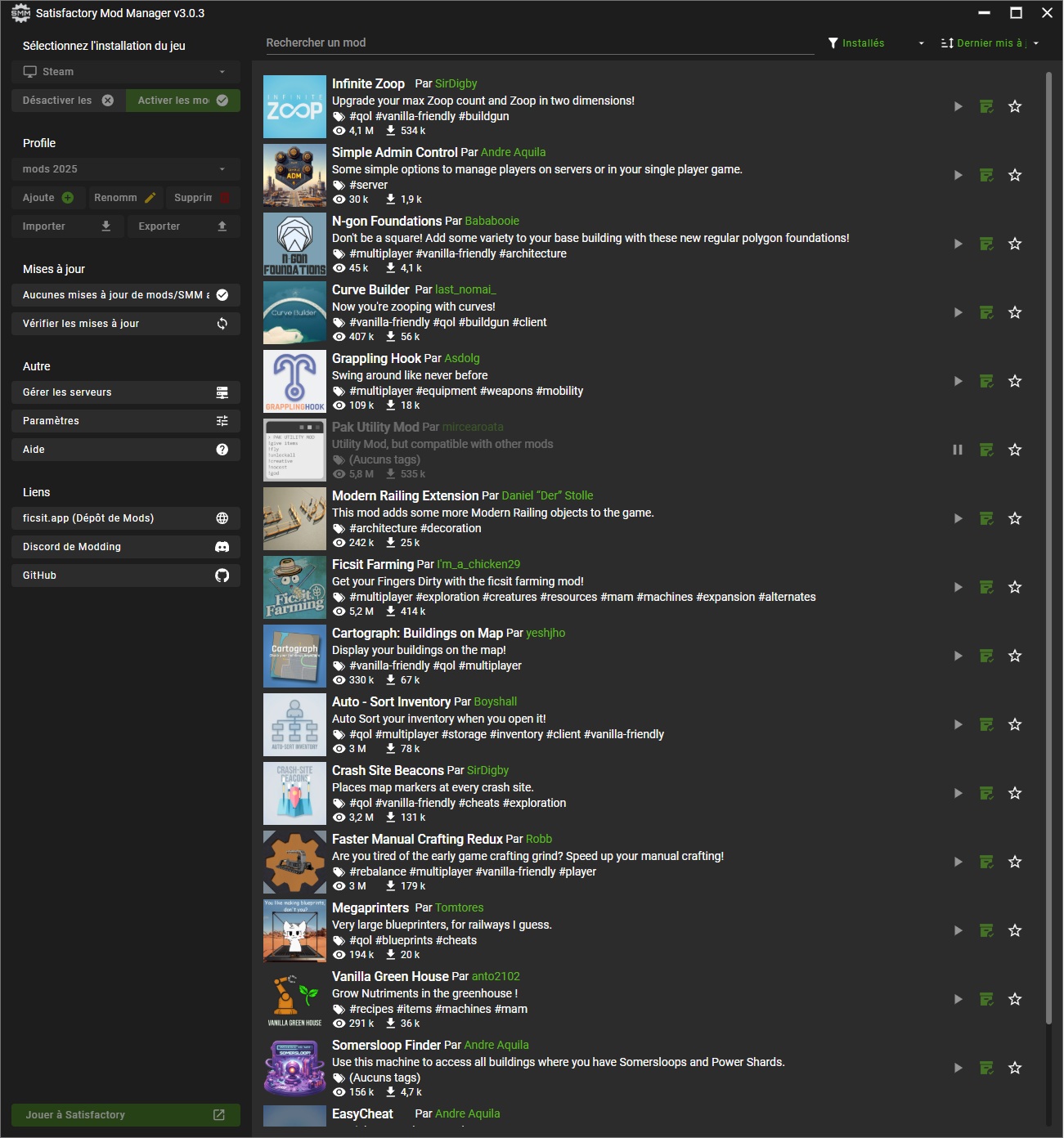Image resolution: width=1064 pixels, height=1138 pixels.
Task: Open Aucunes mises à jour status entry
Action: [x=126, y=295]
